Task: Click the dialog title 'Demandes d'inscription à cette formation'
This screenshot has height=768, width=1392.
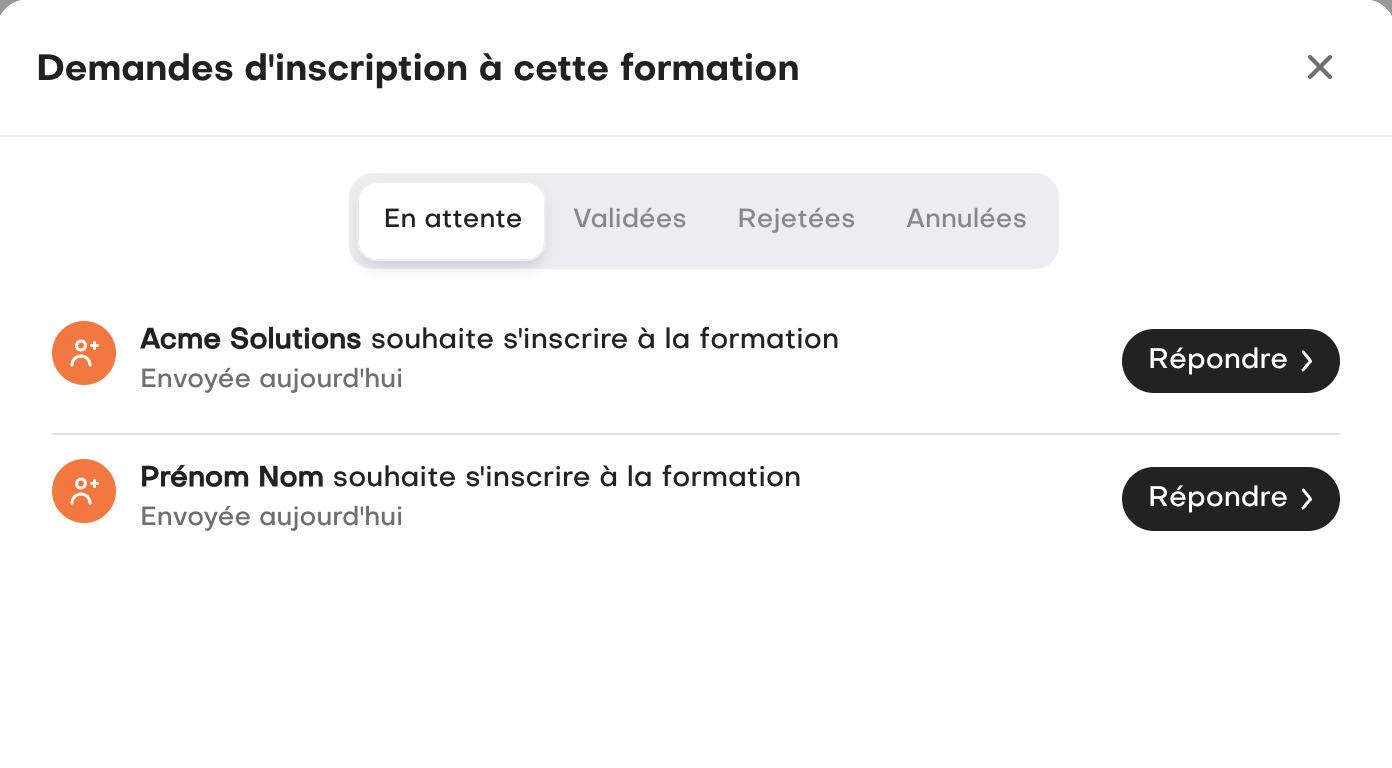Action: point(417,69)
